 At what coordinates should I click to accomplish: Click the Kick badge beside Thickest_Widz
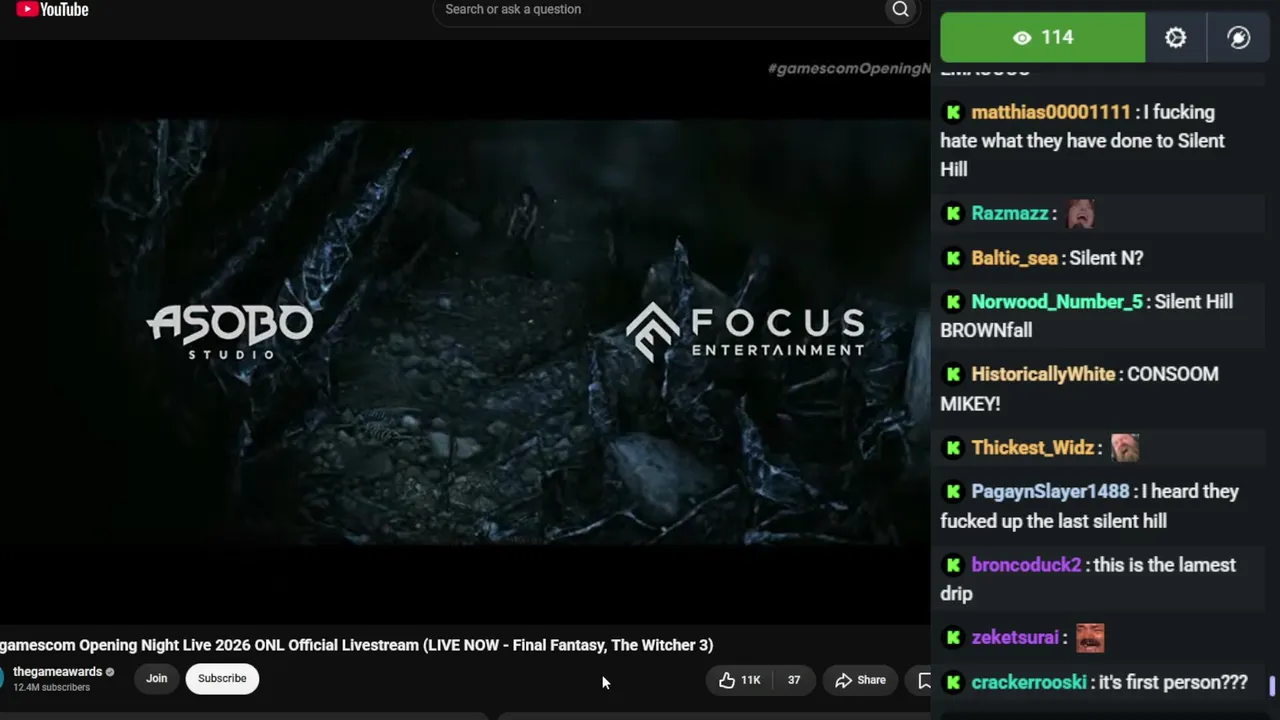tap(953, 448)
